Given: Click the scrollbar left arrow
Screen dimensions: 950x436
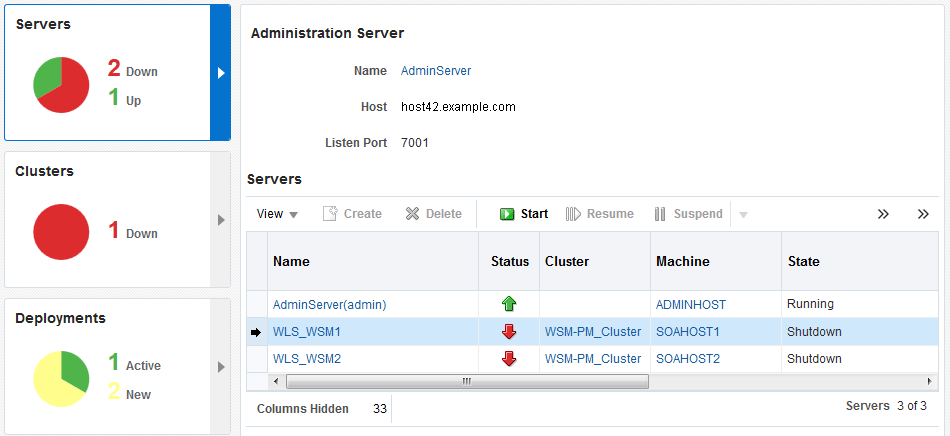Looking at the screenshot, I should pyautogui.click(x=276, y=382).
